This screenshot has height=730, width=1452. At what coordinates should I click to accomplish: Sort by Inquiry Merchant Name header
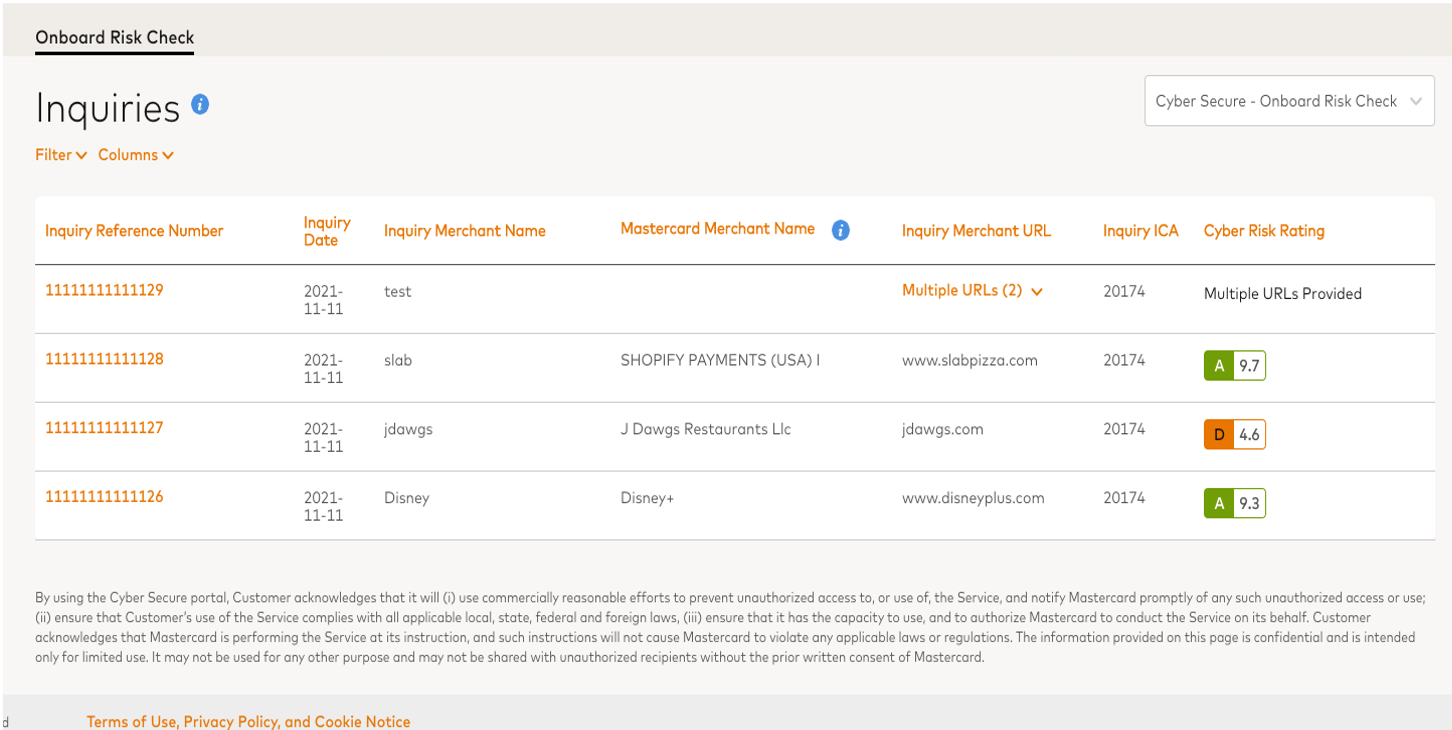click(x=464, y=231)
